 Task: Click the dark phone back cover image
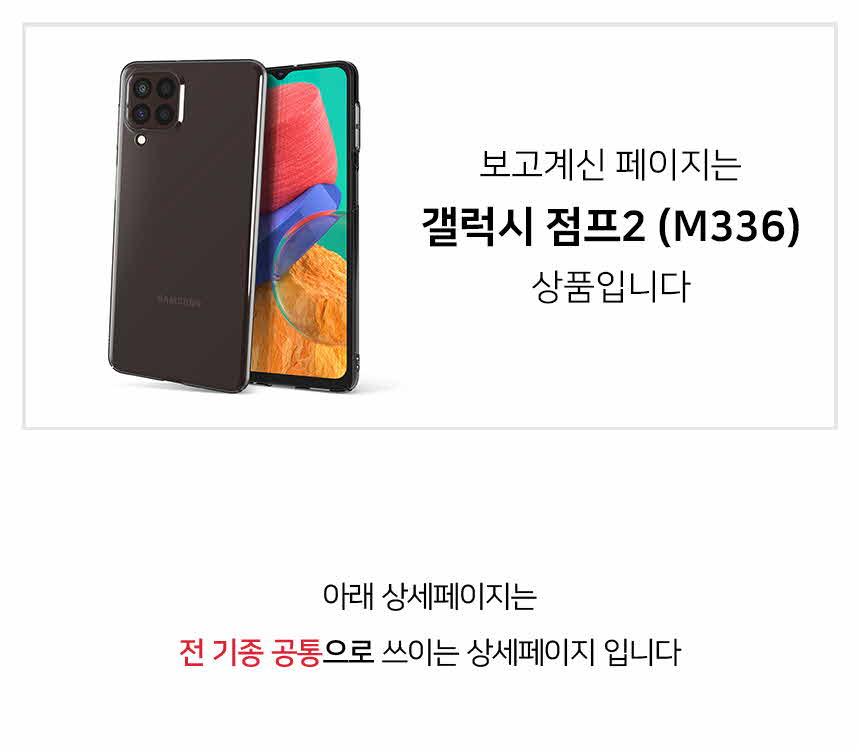click(x=186, y=225)
